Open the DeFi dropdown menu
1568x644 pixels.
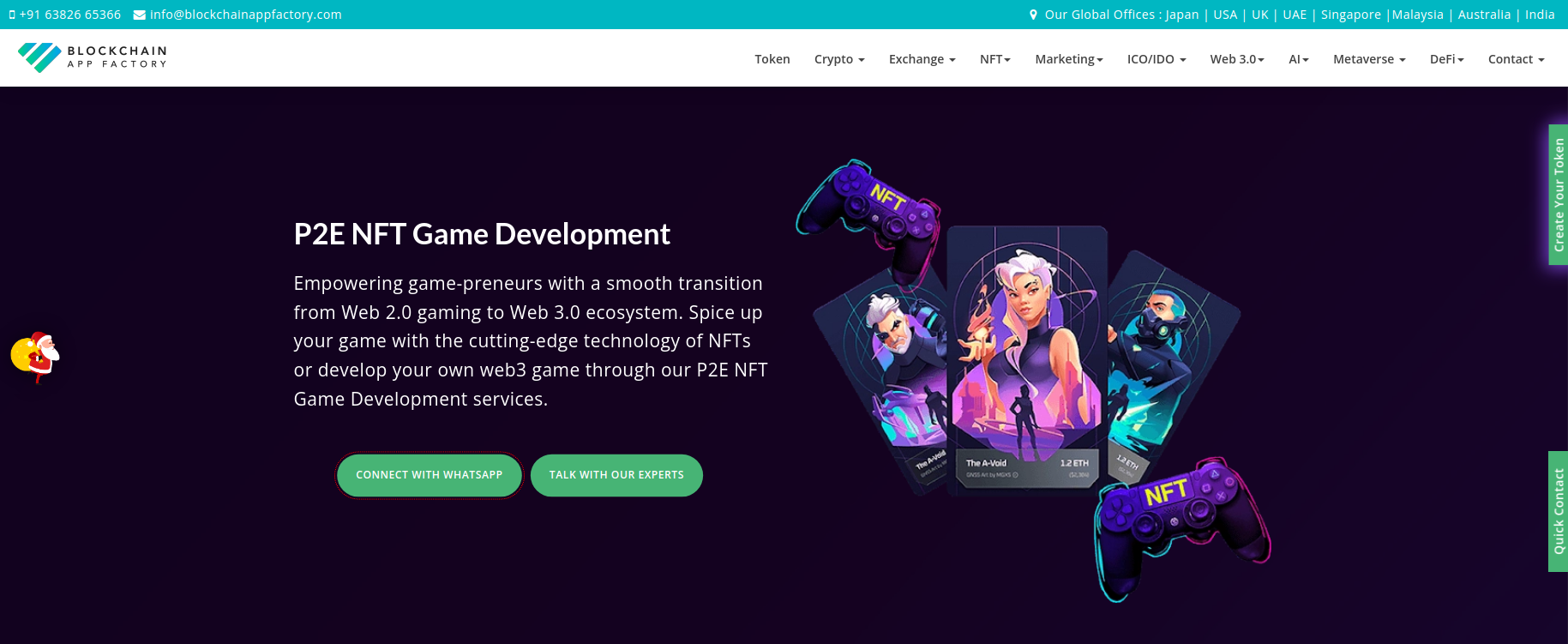click(x=1446, y=59)
